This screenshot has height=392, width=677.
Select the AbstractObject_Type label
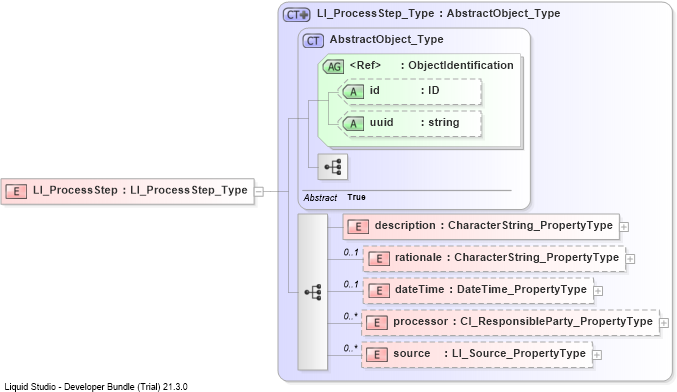coord(386,39)
